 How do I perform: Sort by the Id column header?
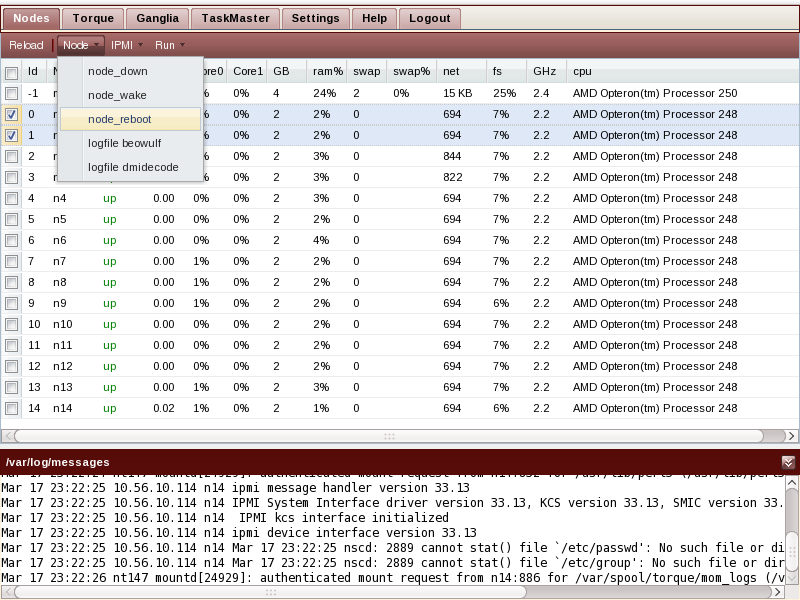point(34,71)
